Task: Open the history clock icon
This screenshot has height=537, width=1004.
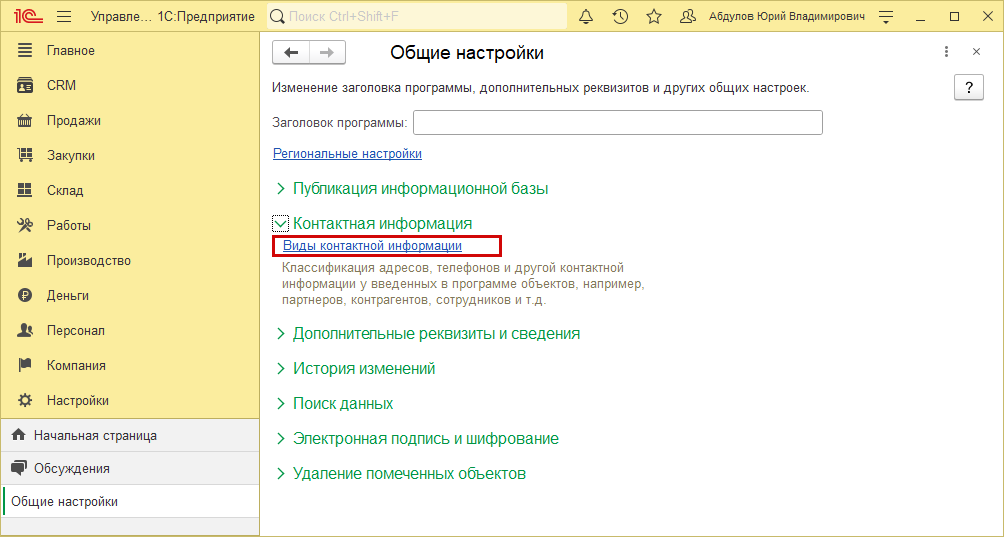Action: 620,16
